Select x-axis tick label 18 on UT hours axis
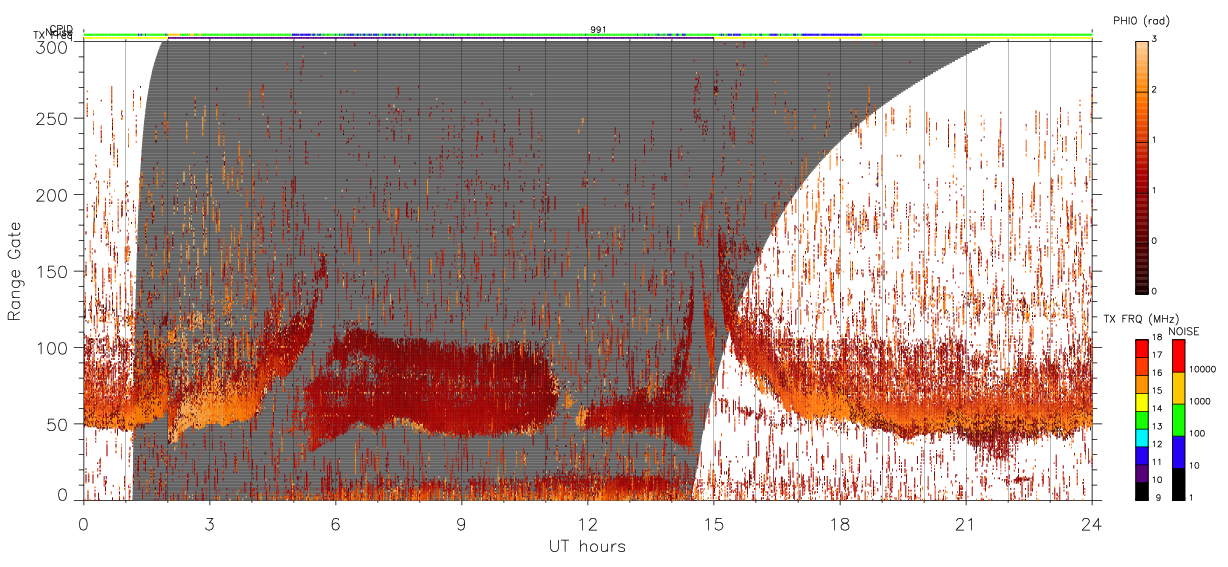1228x567 pixels. pyautogui.click(x=839, y=522)
